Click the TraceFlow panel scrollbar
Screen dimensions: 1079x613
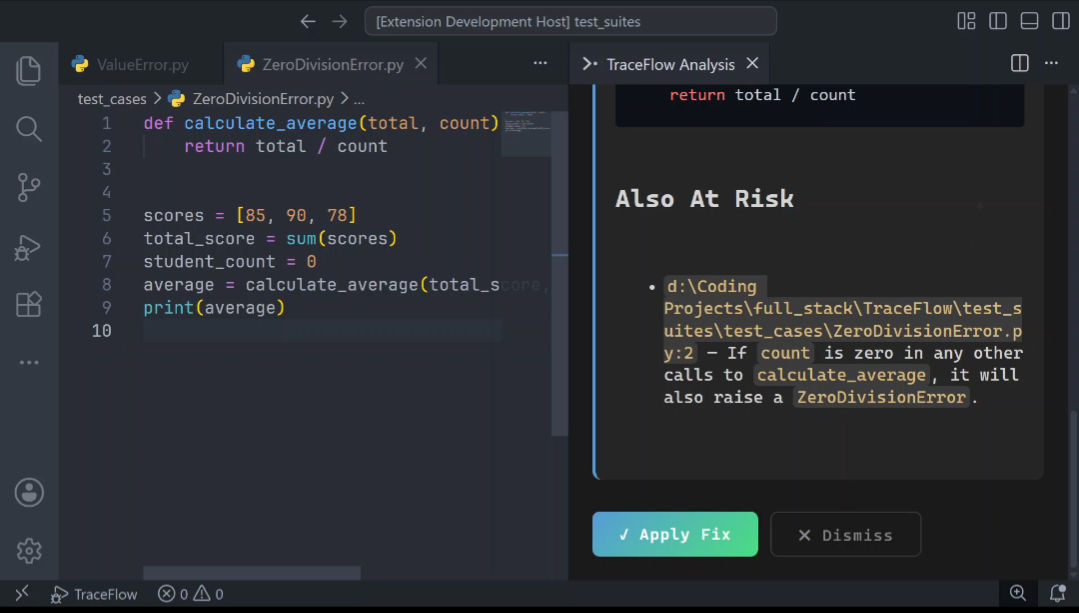click(x=1074, y=488)
